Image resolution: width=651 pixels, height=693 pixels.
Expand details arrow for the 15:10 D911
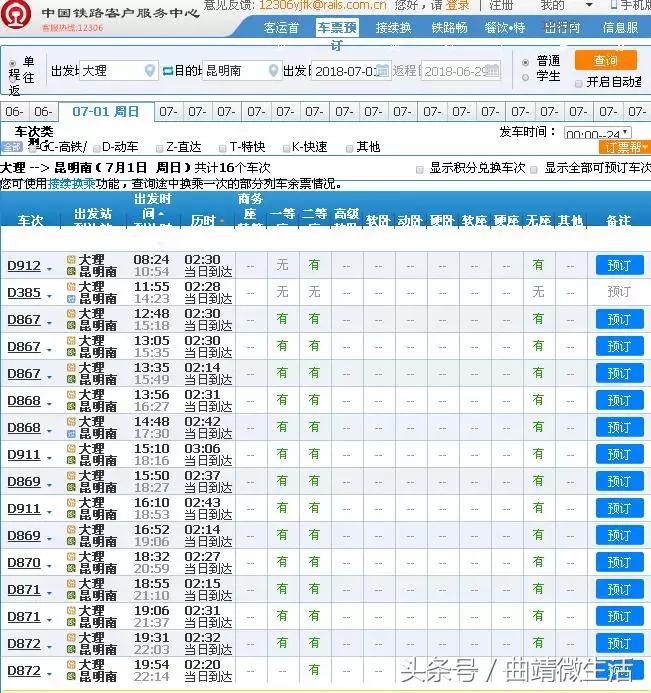(x=49, y=458)
